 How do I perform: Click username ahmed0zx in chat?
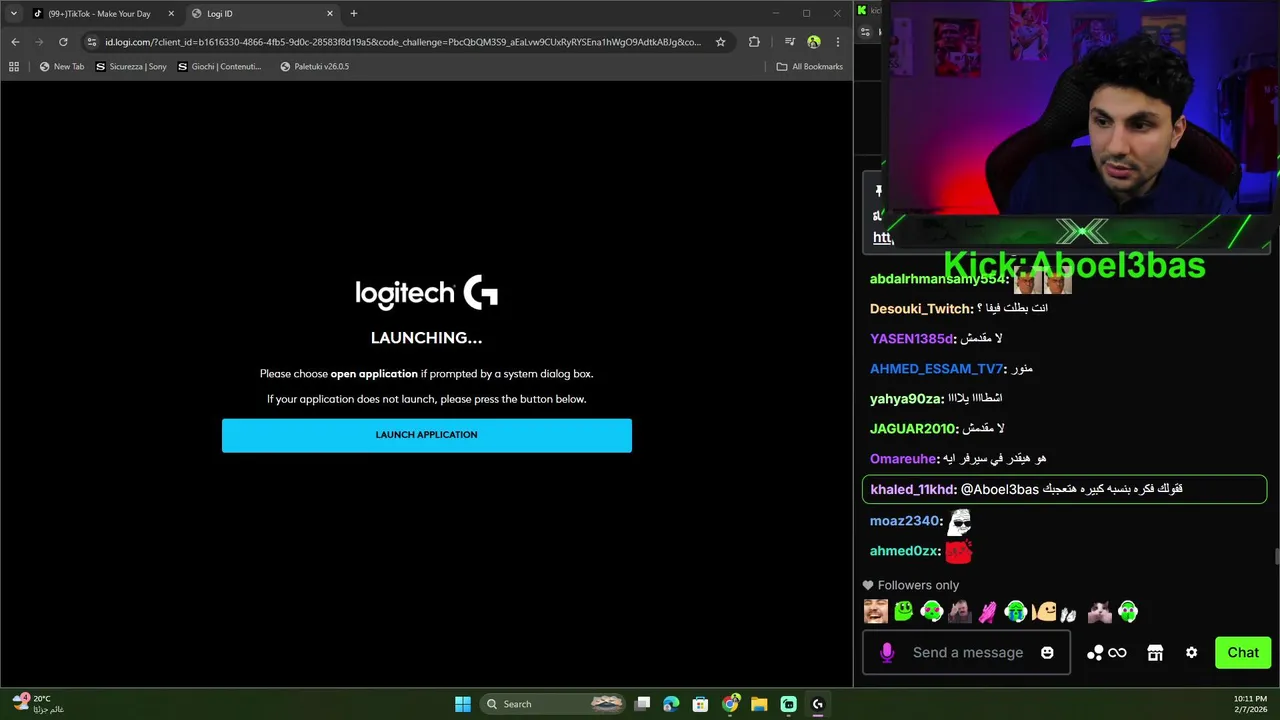click(905, 551)
